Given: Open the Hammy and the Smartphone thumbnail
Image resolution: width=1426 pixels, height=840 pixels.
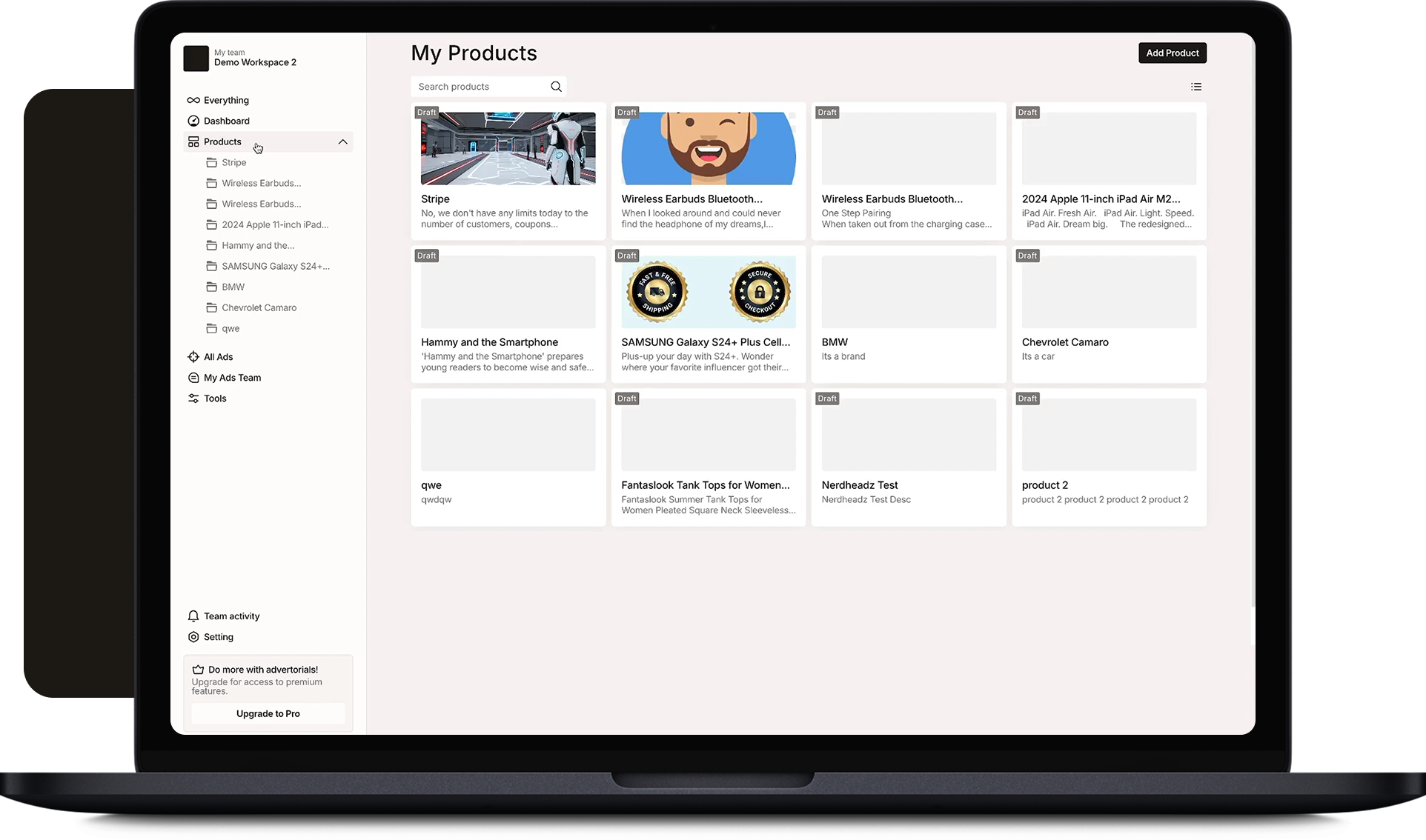Looking at the screenshot, I should pyautogui.click(x=508, y=292).
